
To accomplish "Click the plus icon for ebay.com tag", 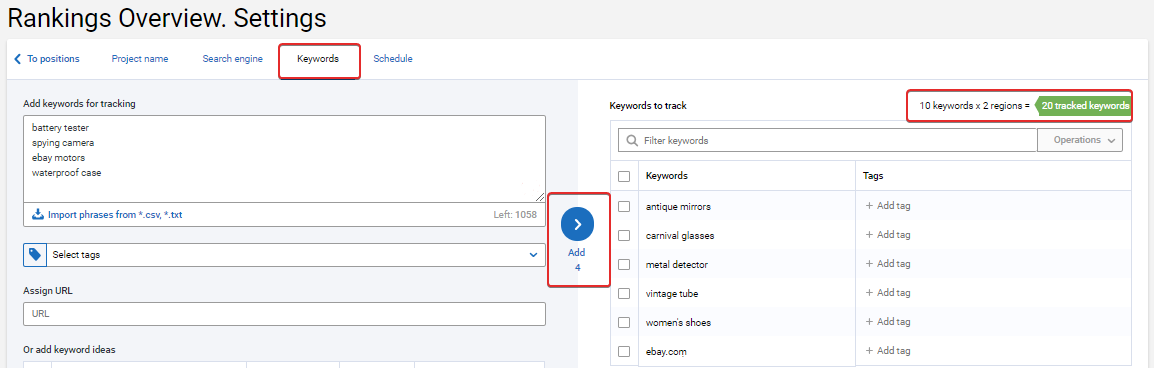I will click(x=869, y=351).
